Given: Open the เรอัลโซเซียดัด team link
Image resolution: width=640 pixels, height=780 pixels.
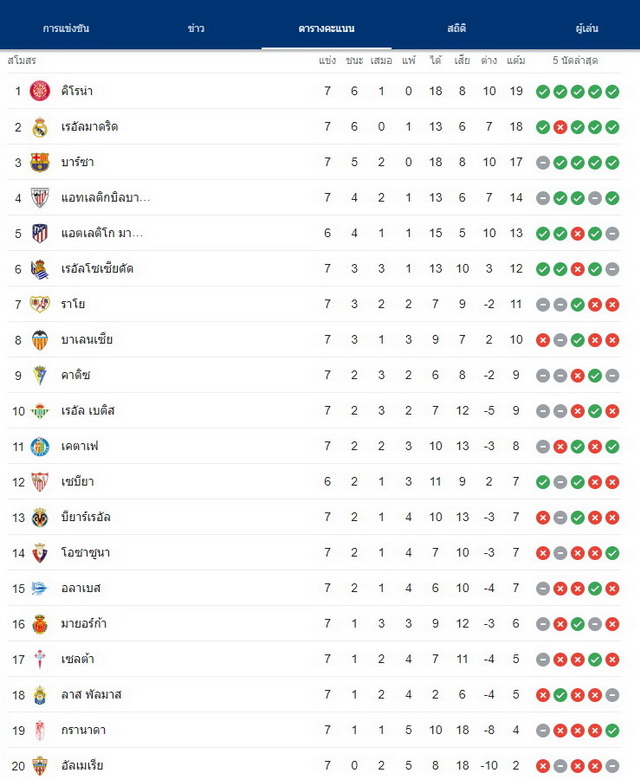Looking at the screenshot, I should pyautogui.click(x=97, y=269).
